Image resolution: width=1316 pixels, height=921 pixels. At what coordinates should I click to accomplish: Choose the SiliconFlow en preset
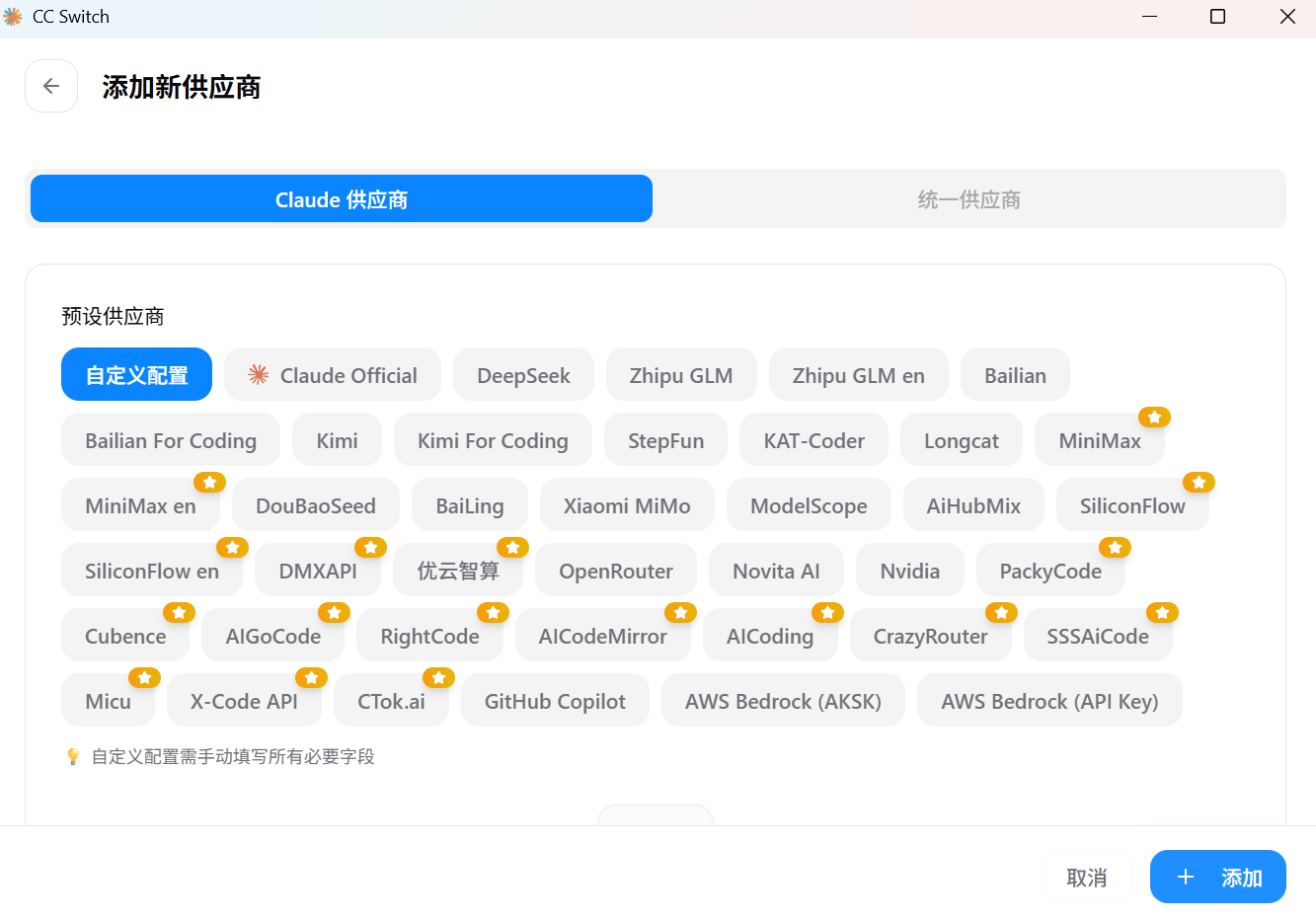[152, 570]
